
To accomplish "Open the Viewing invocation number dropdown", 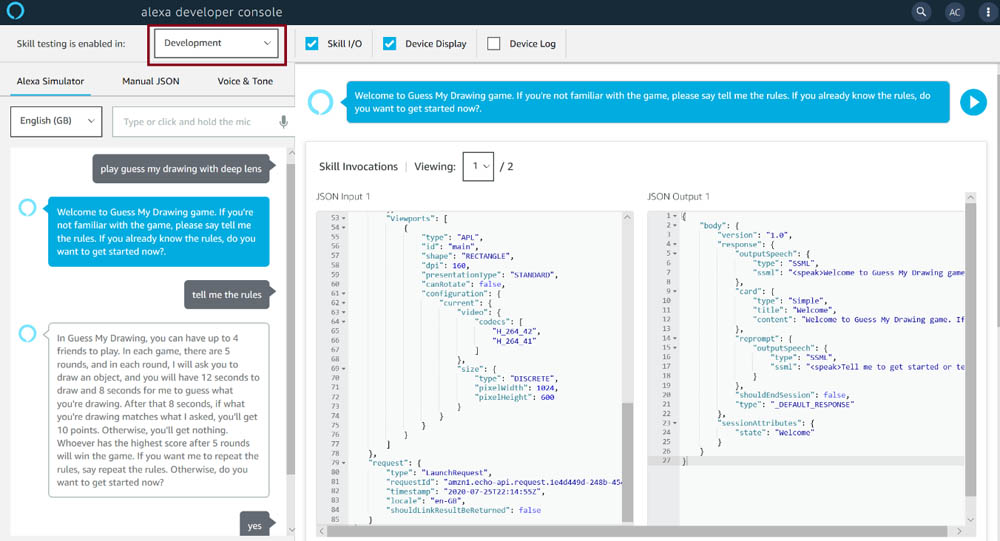I will coord(478,167).
